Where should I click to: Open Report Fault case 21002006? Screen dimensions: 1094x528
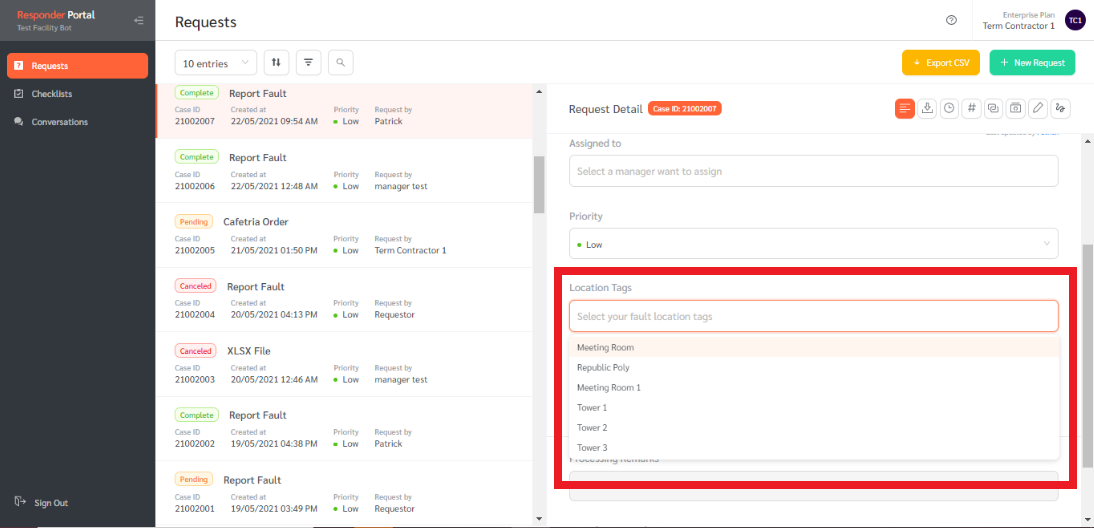tap(344, 171)
